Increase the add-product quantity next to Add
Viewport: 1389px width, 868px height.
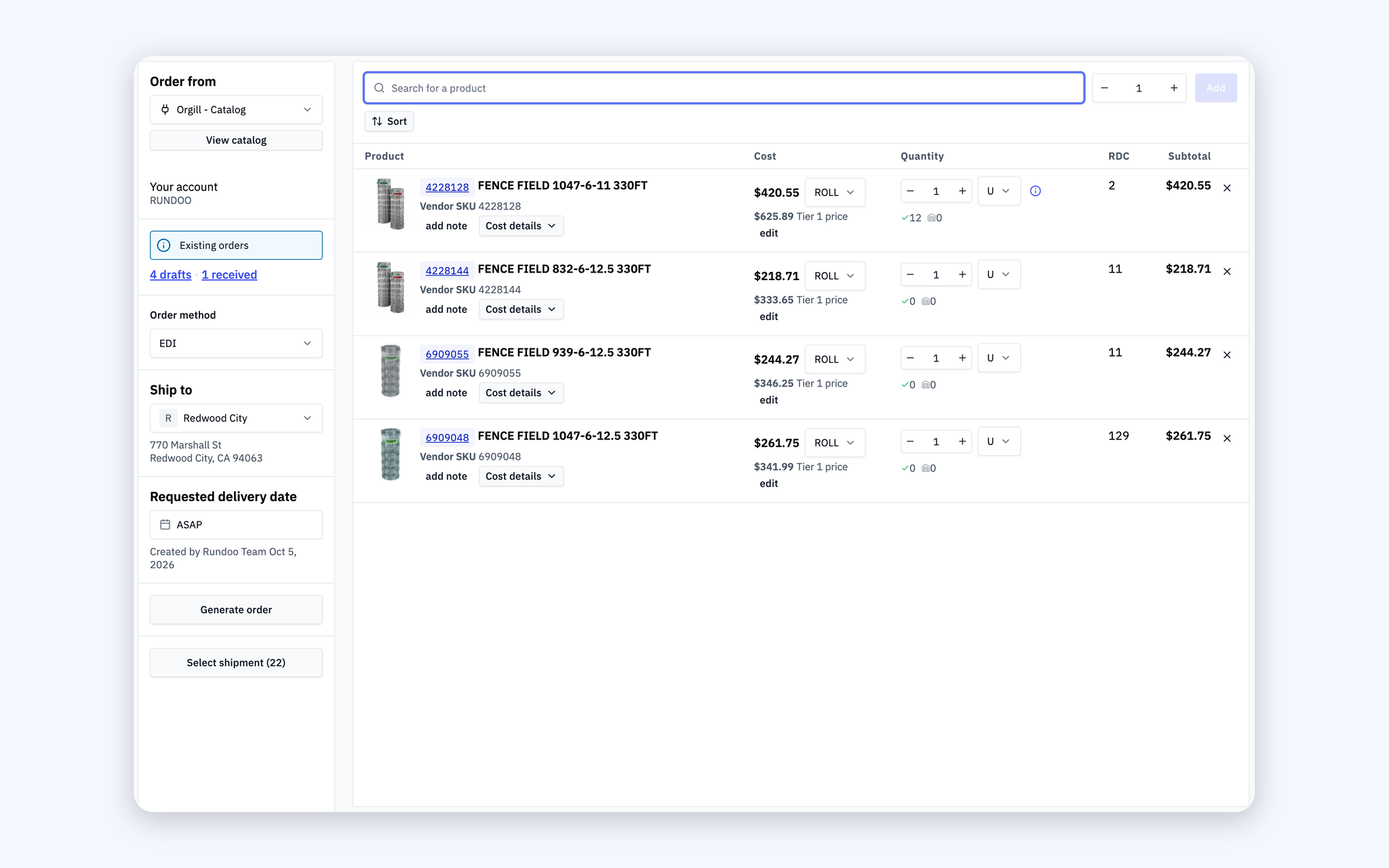[x=1173, y=88]
